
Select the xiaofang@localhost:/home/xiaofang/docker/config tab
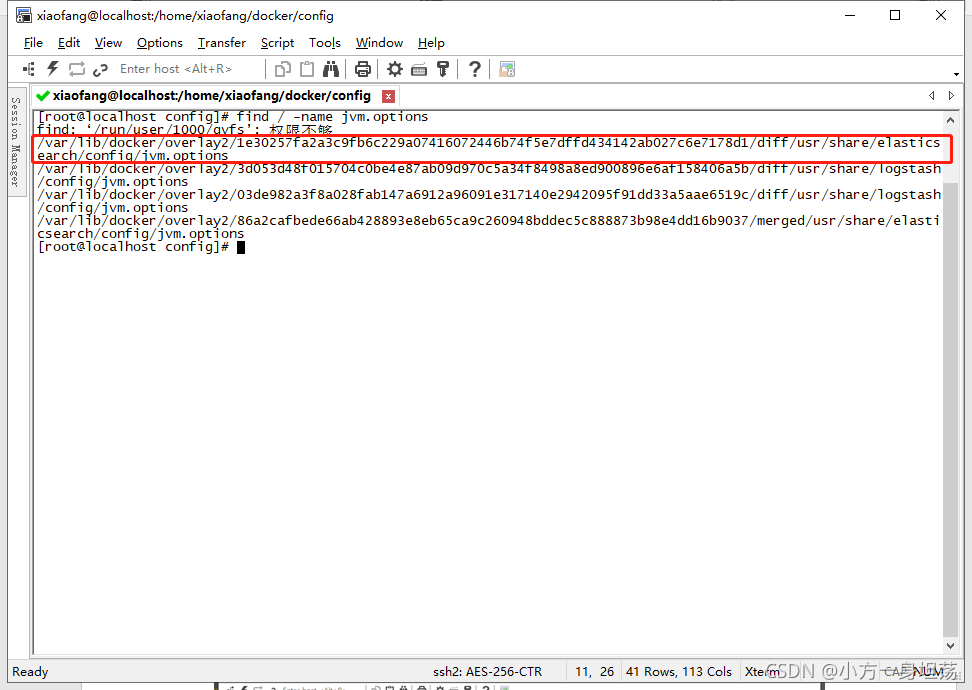pyautogui.click(x=212, y=96)
